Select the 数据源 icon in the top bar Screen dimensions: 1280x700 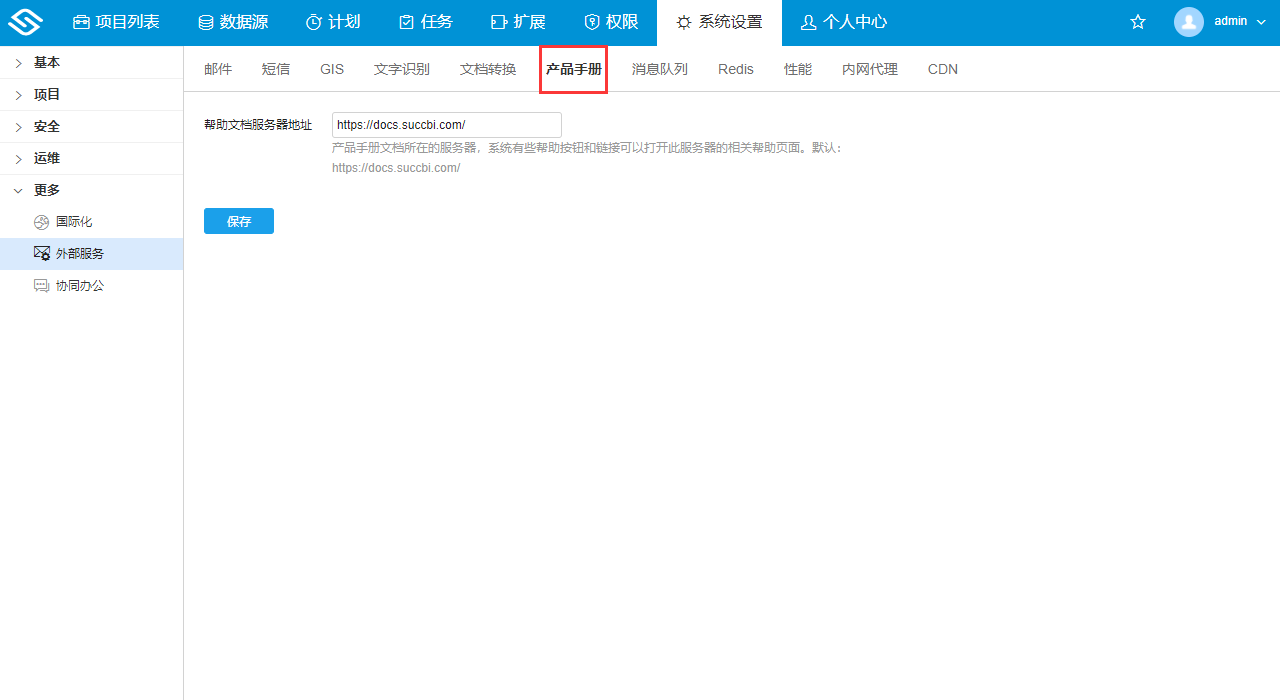click(x=205, y=21)
